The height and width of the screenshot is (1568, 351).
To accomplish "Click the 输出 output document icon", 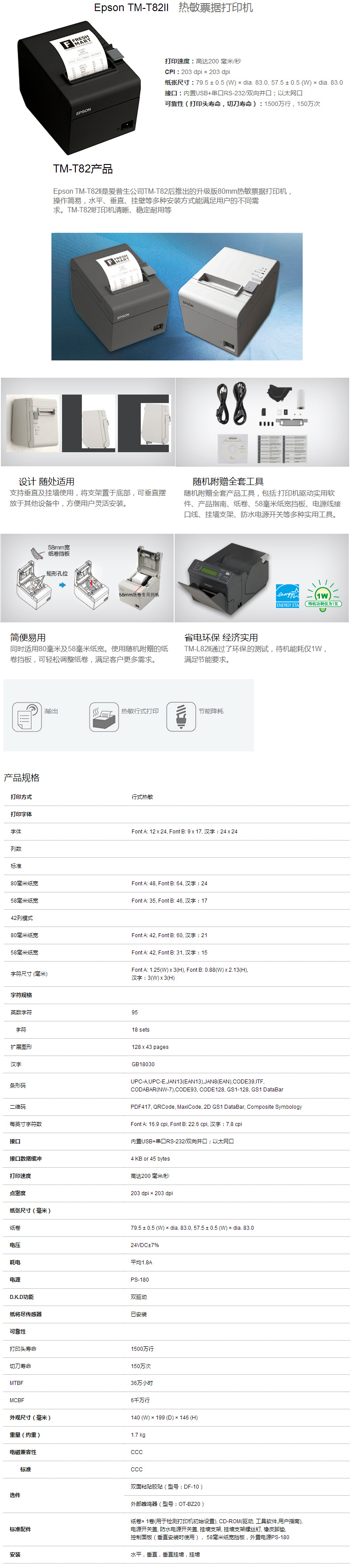I will [27, 716].
